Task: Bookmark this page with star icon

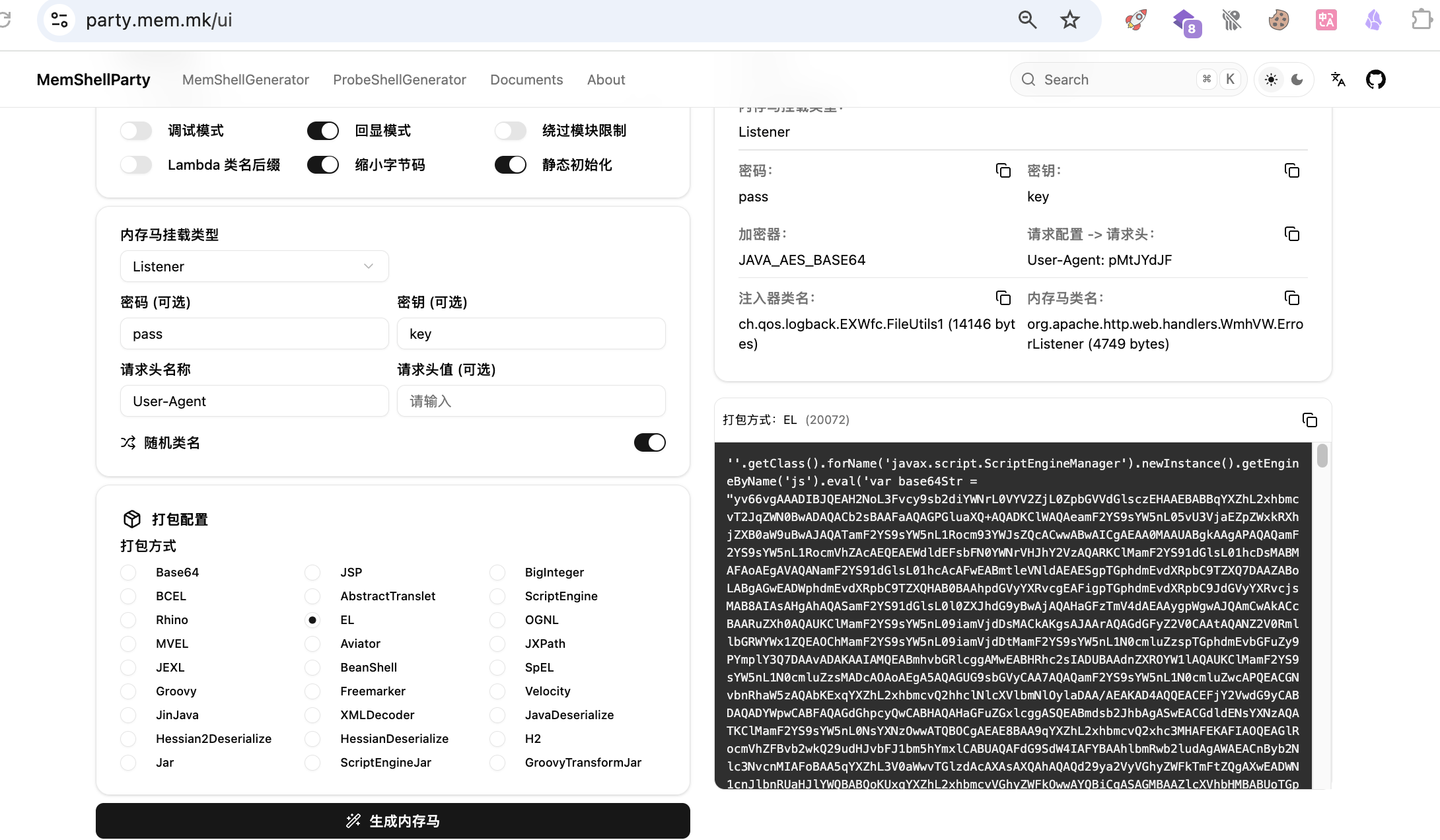Action: (1069, 20)
